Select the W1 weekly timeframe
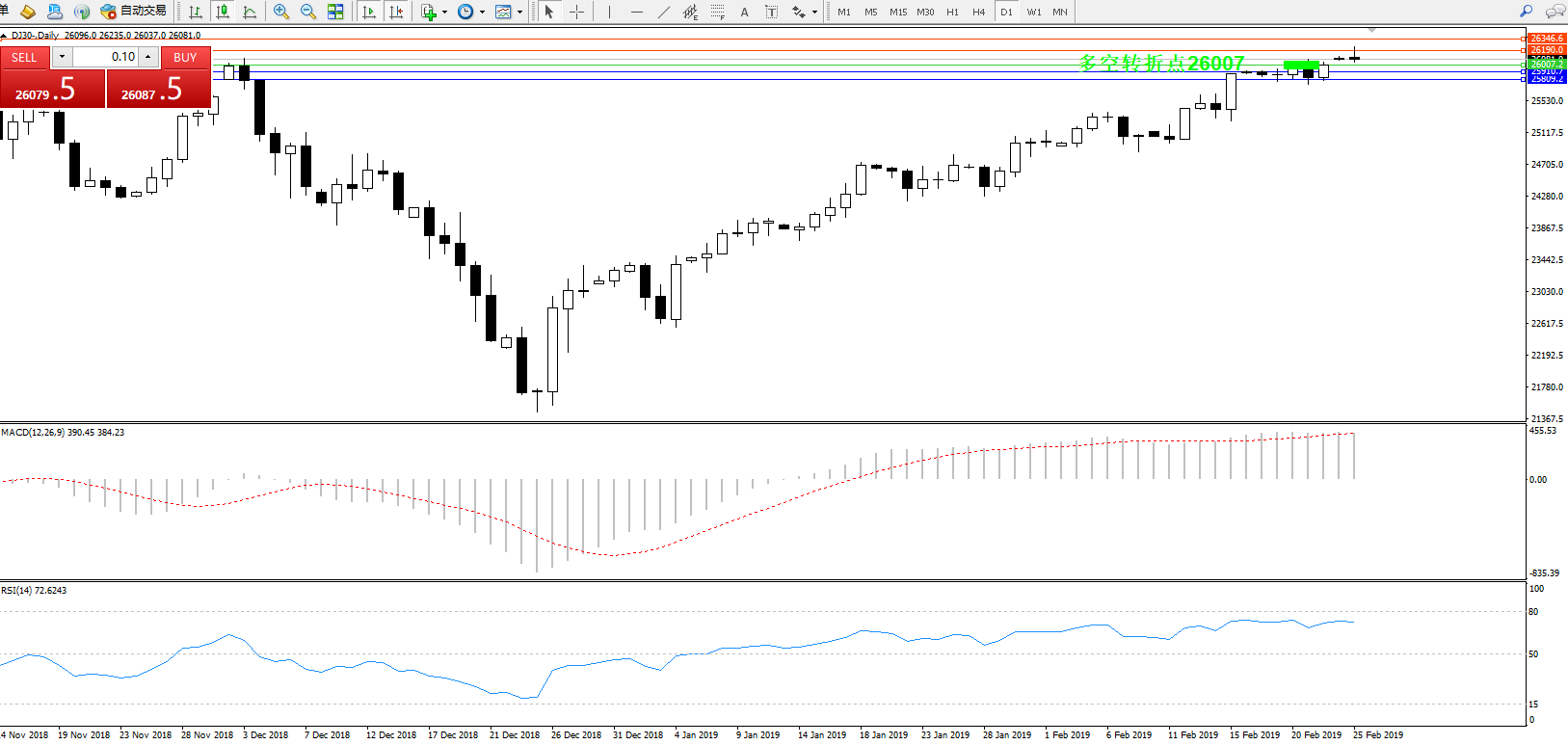The width and height of the screenshot is (1568, 745). pyautogui.click(x=1033, y=12)
